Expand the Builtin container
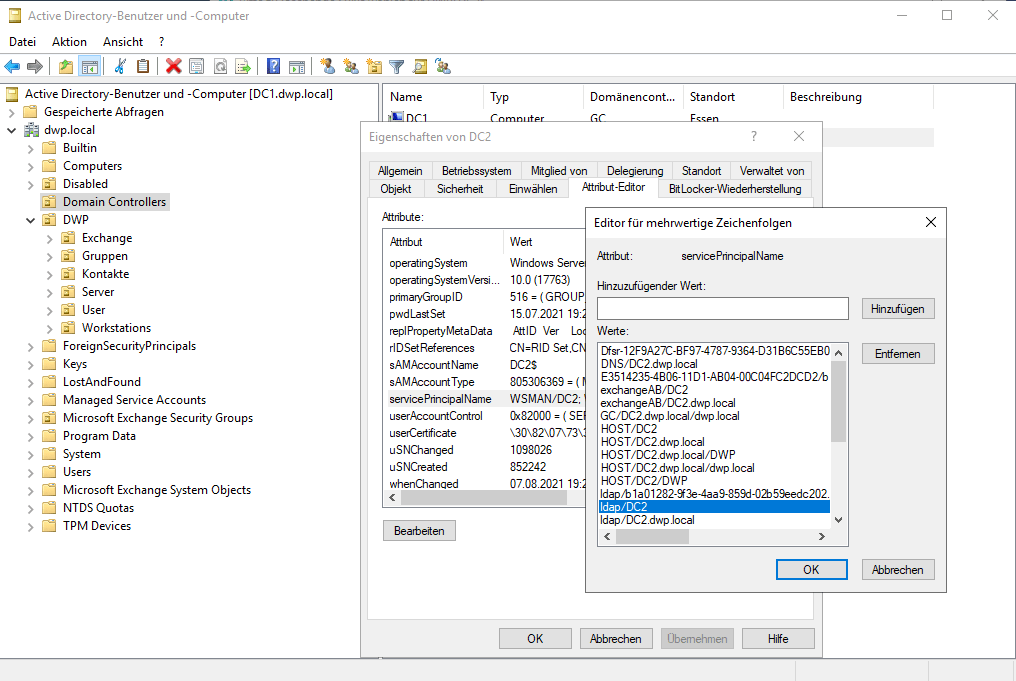1016x681 pixels. [x=30, y=148]
